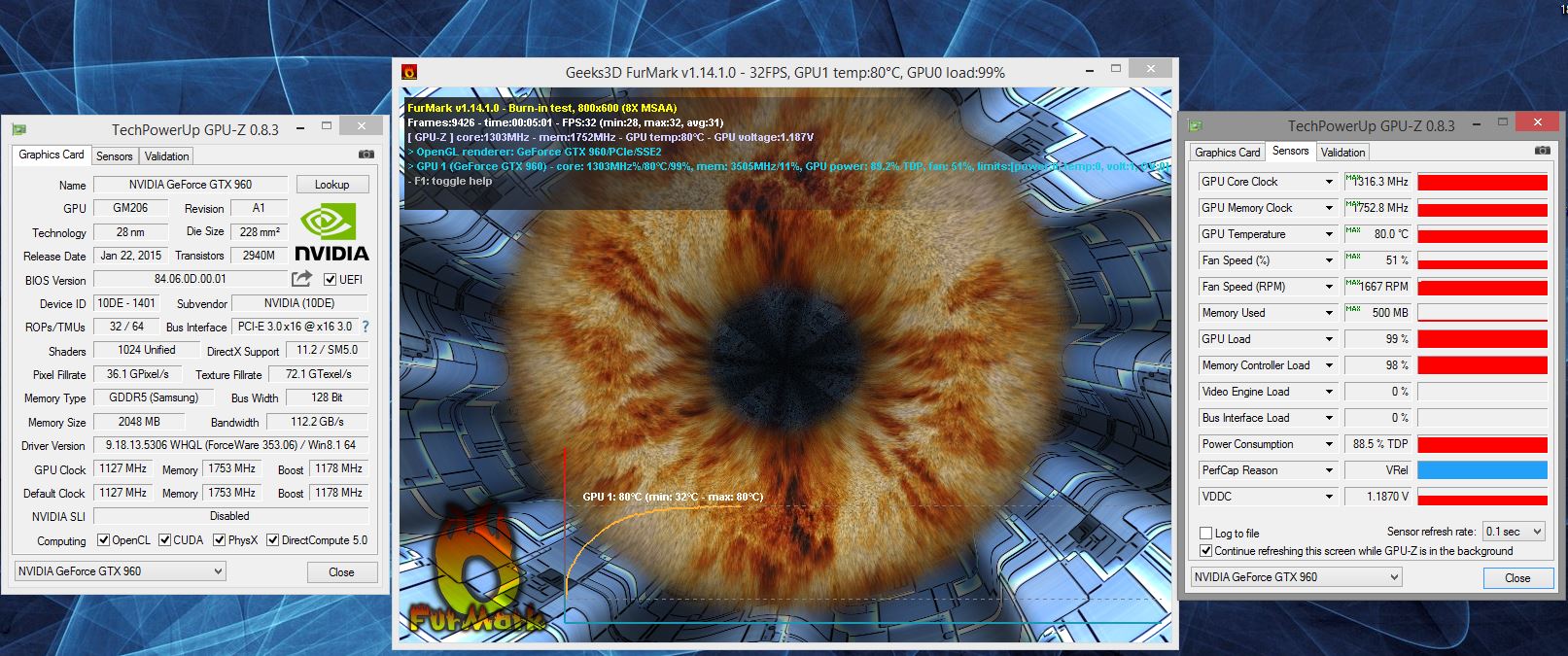The image size is (1568, 656).
Task: Open the Power Consumption sensor dropdown
Action: click(1329, 444)
